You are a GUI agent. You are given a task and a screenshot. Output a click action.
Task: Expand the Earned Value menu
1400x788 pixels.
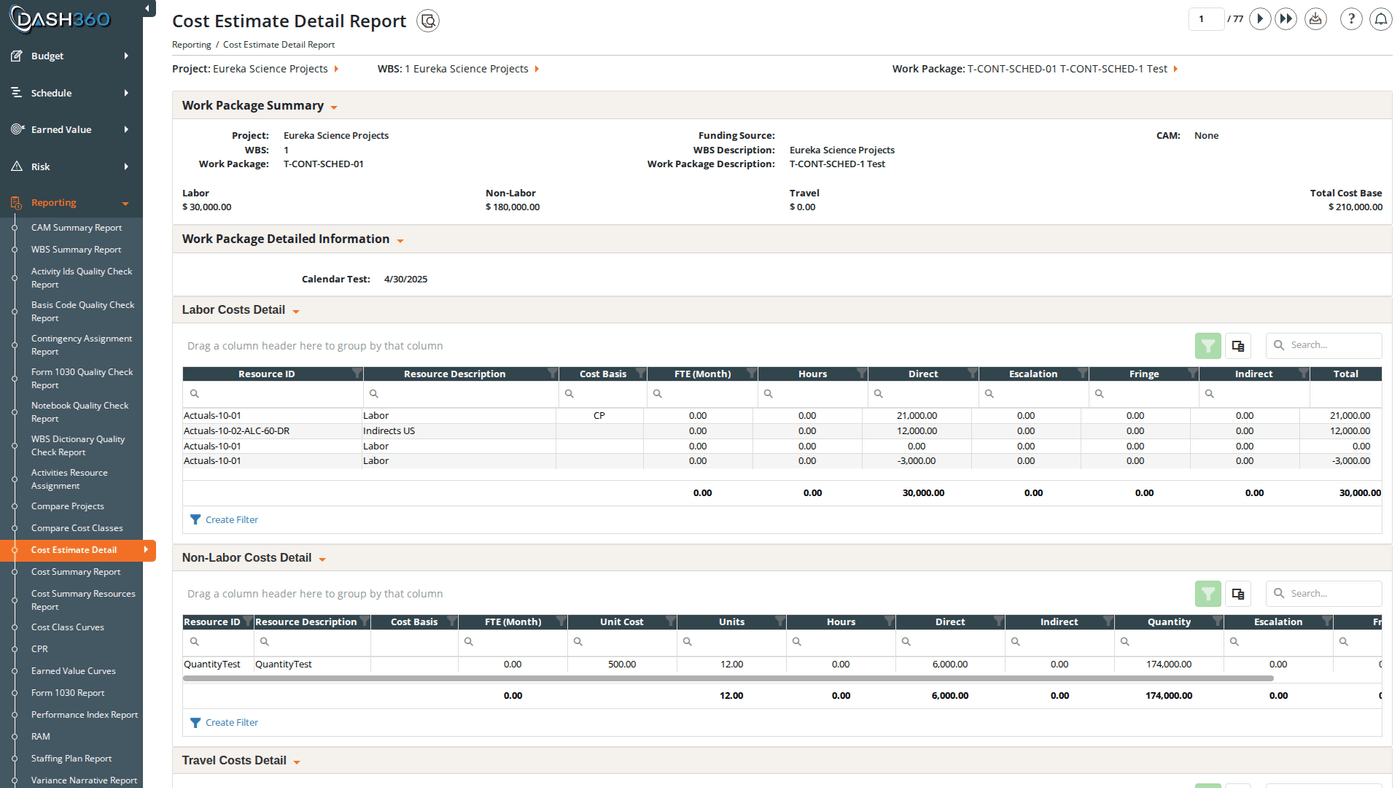(x=71, y=130)
